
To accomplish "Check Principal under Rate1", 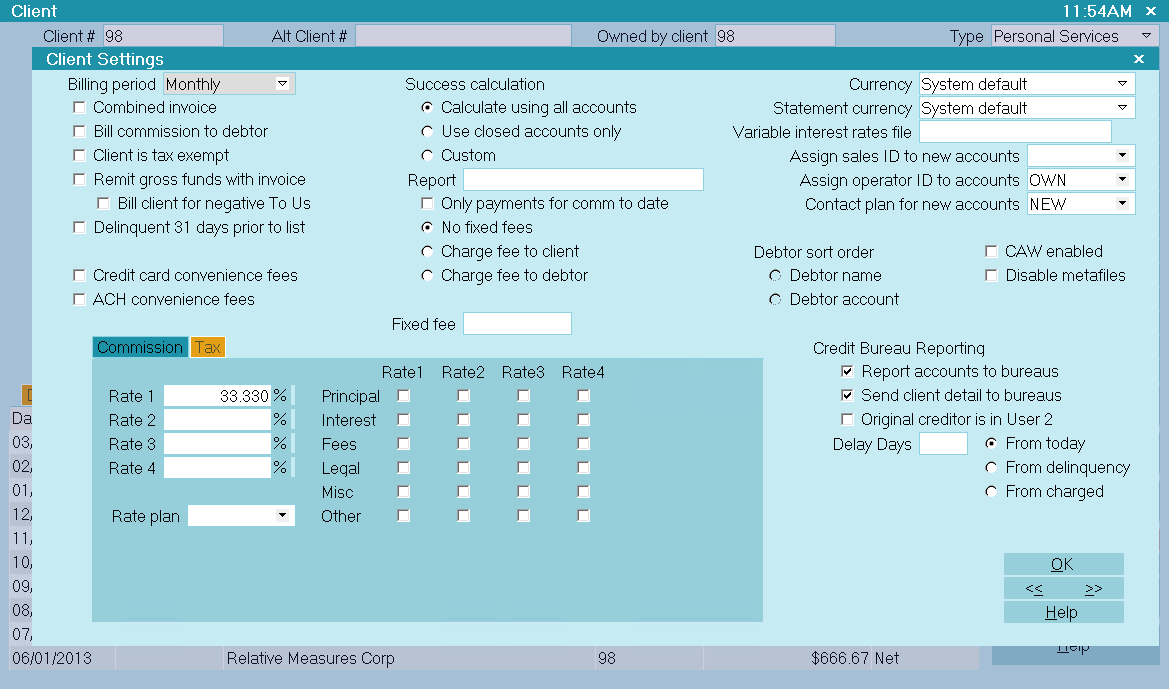I will (403, 396).
